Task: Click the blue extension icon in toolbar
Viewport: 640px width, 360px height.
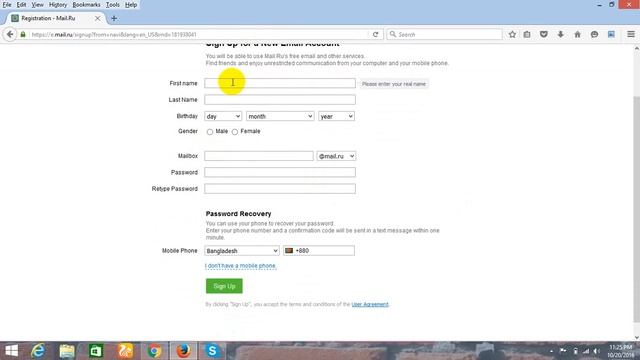Action: point(611,35)
